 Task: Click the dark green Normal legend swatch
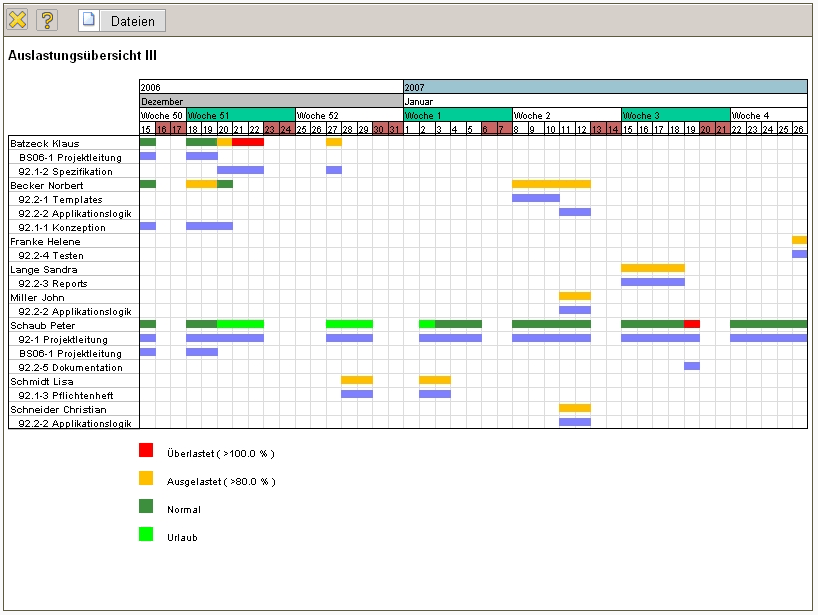[x=146, y=506]
